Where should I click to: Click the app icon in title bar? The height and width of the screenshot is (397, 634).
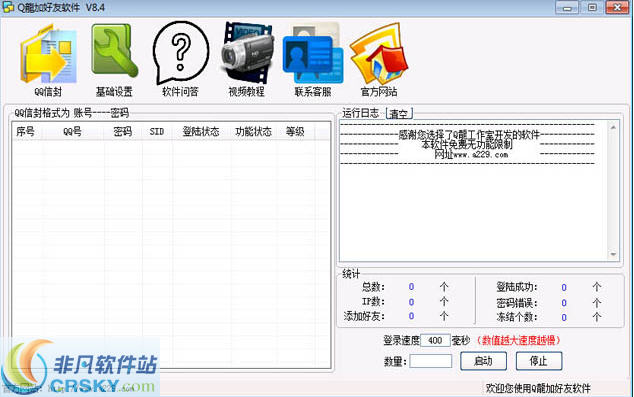pos(8,7)
